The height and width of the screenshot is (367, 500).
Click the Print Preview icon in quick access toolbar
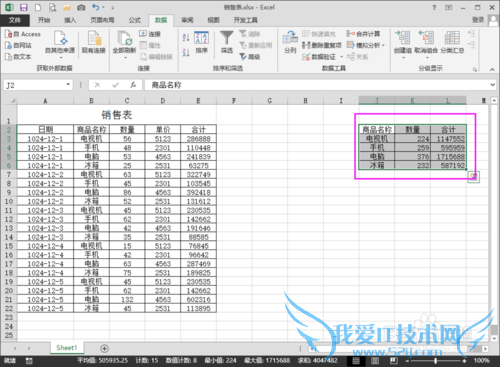52,7
